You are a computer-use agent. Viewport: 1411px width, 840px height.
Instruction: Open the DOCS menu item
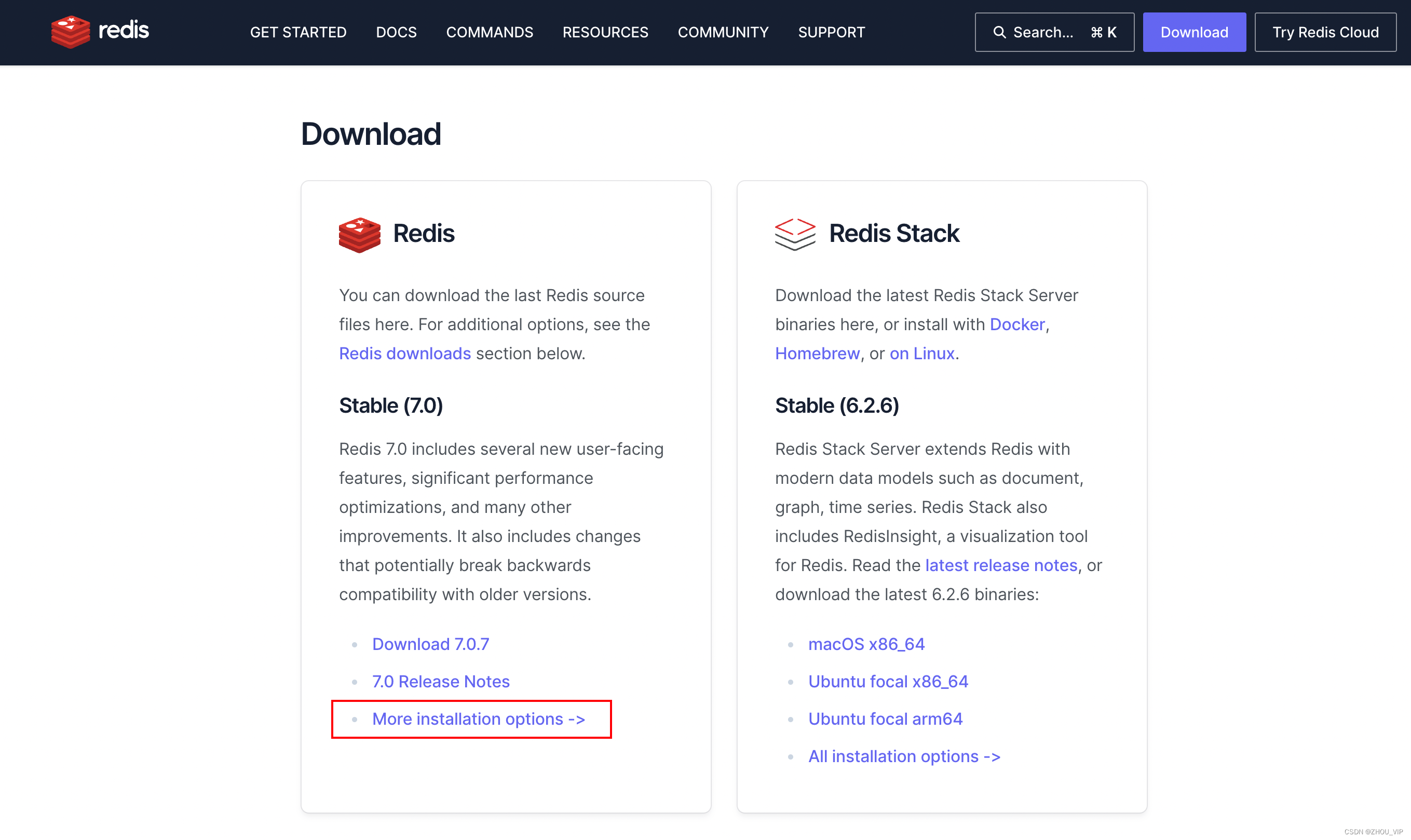pos(396,32)
